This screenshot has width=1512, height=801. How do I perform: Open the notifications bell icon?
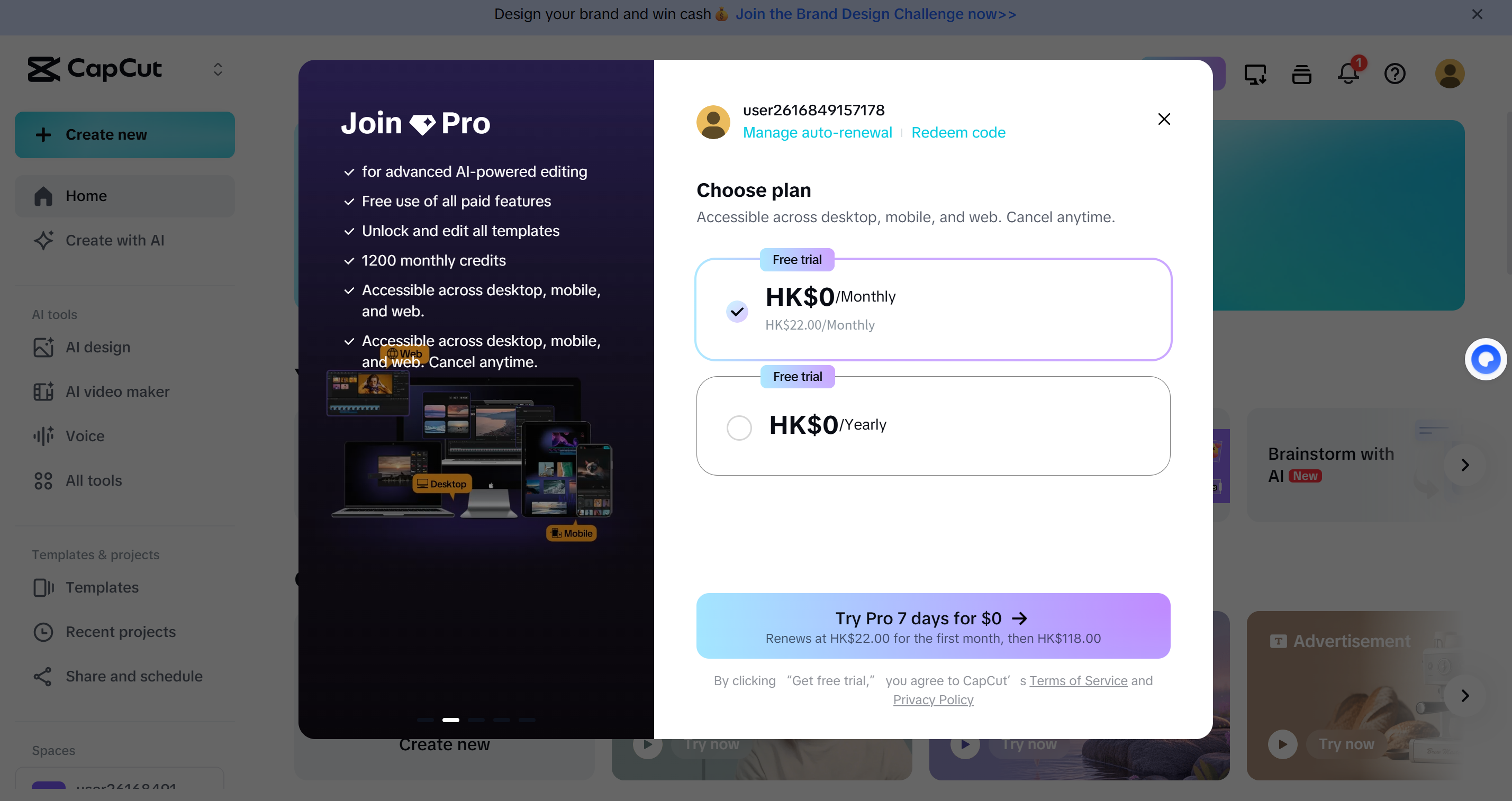pyautogui.click(x=1347, y=74)
